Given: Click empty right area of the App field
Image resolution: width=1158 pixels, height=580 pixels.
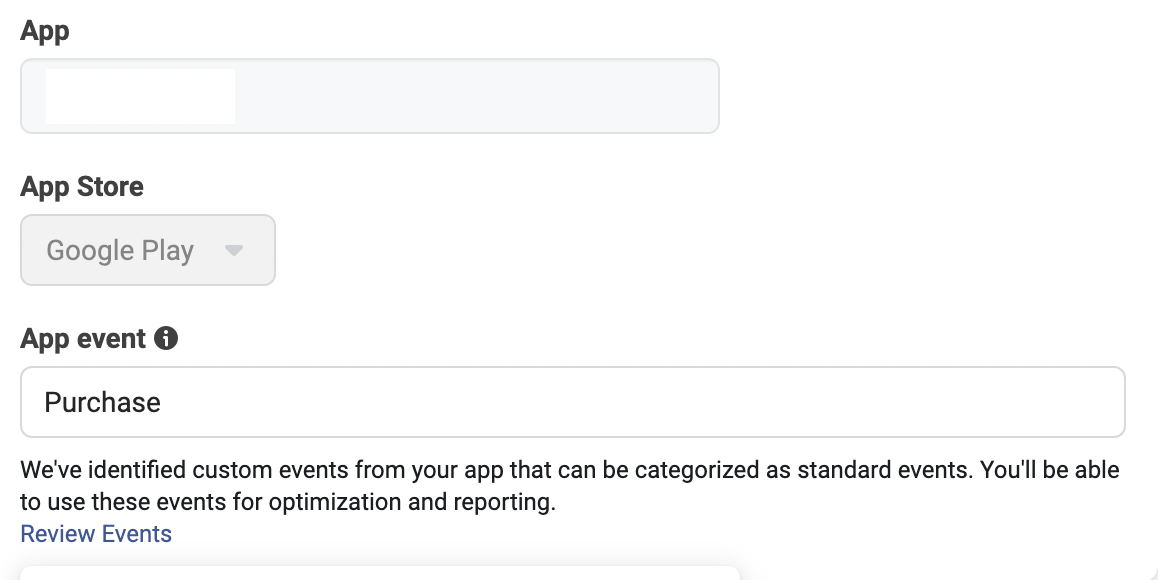Looking at the screenshot, I should 550,96.
